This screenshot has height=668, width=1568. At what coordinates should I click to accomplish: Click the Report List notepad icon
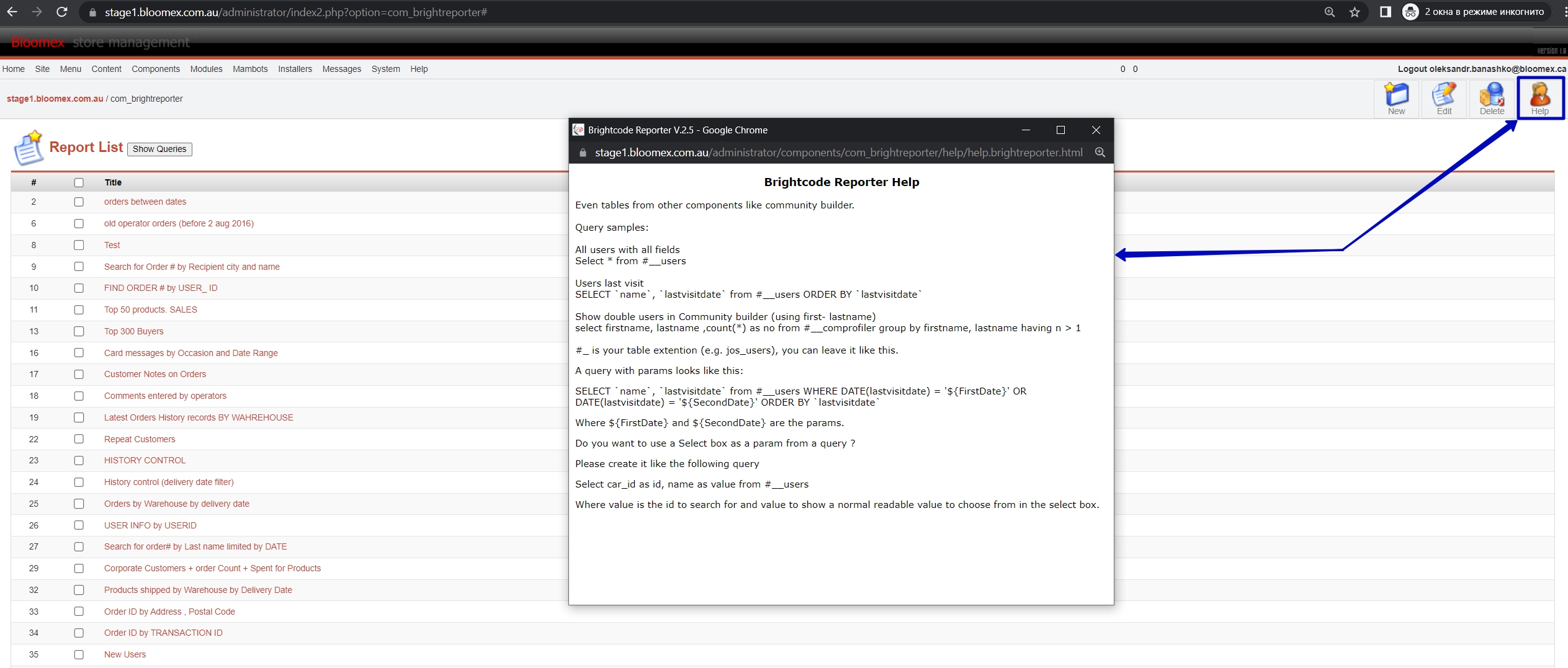point(29,148)
